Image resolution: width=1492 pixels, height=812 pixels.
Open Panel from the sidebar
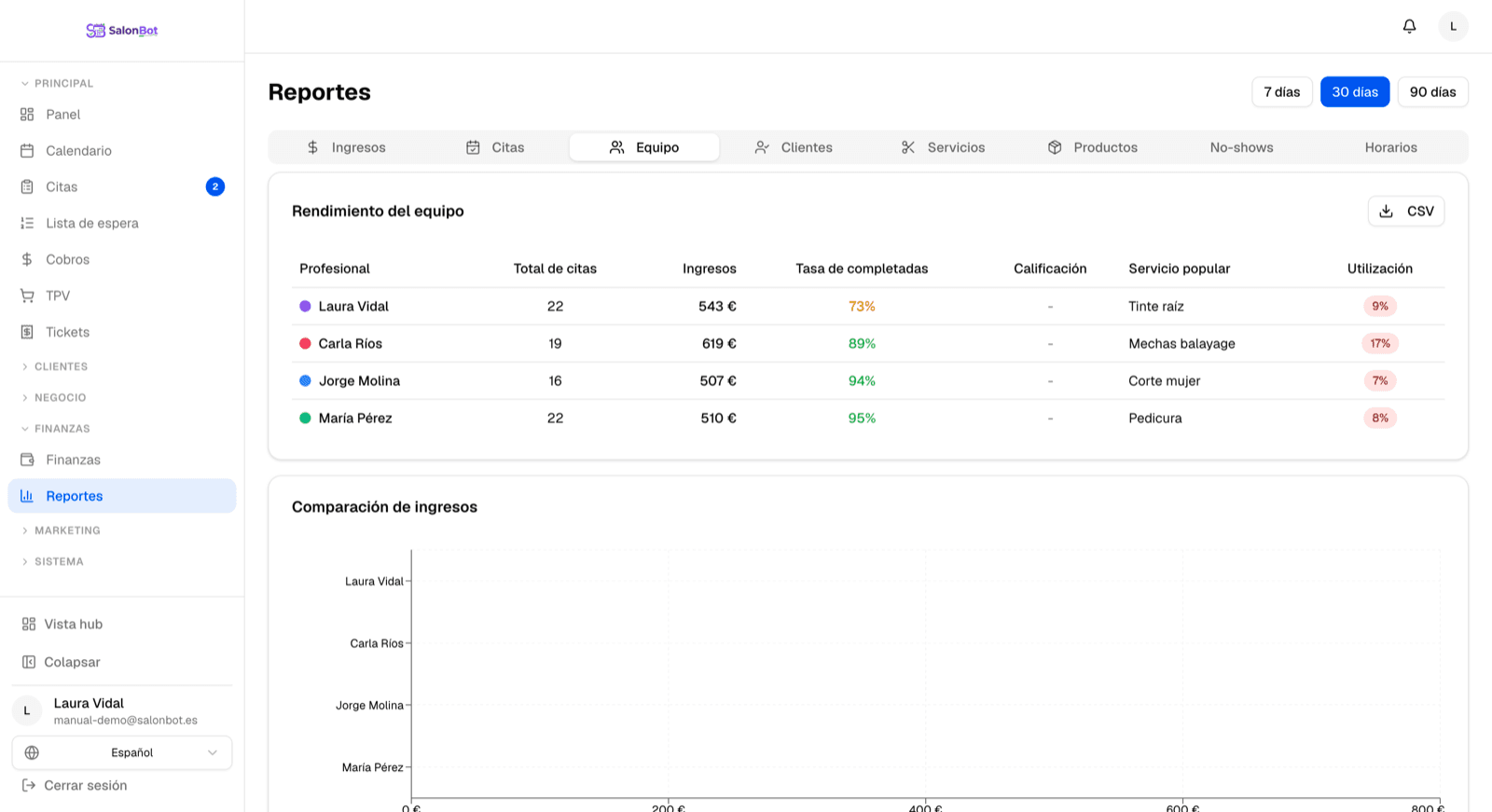[x=122, y=115]
